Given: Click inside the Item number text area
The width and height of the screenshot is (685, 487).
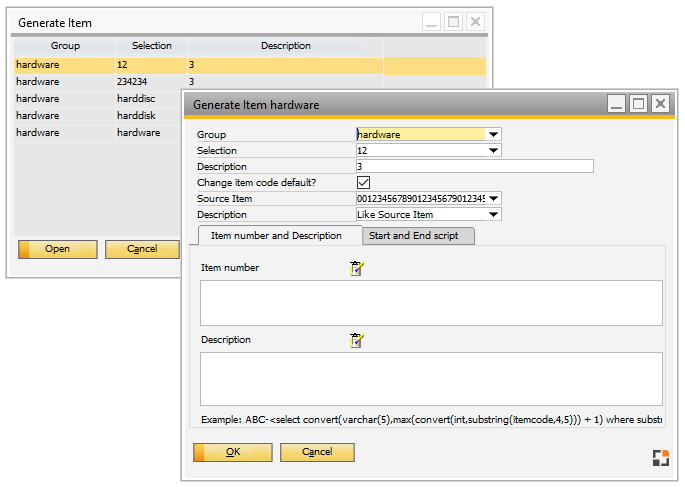Looking at the screenshot, I should point(431,302).
